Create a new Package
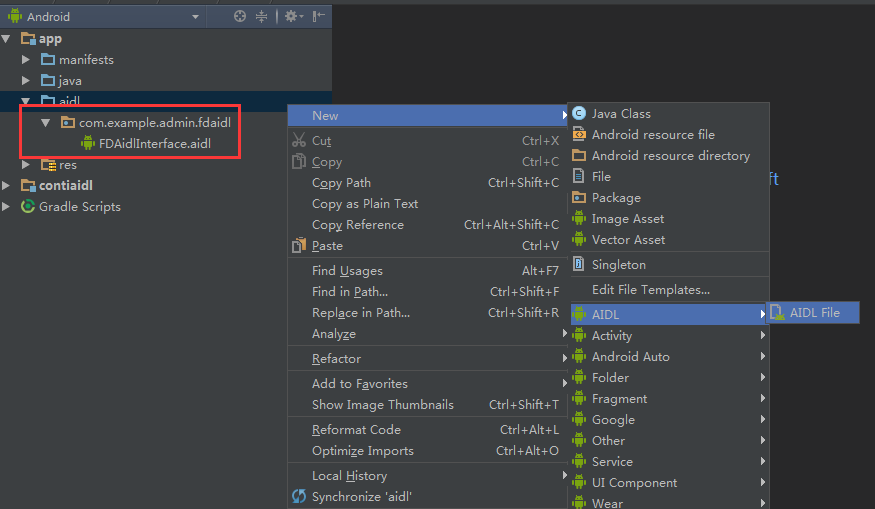The height and width of the screenshot is (509, 875). [x=669, y=198]
